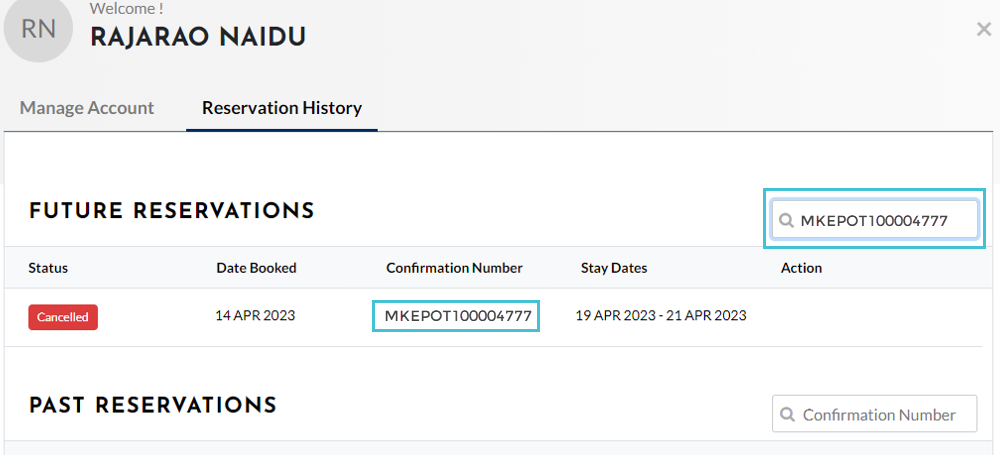
Task: Click the Future Reservations section heading
Action: [x=172, y=211]
